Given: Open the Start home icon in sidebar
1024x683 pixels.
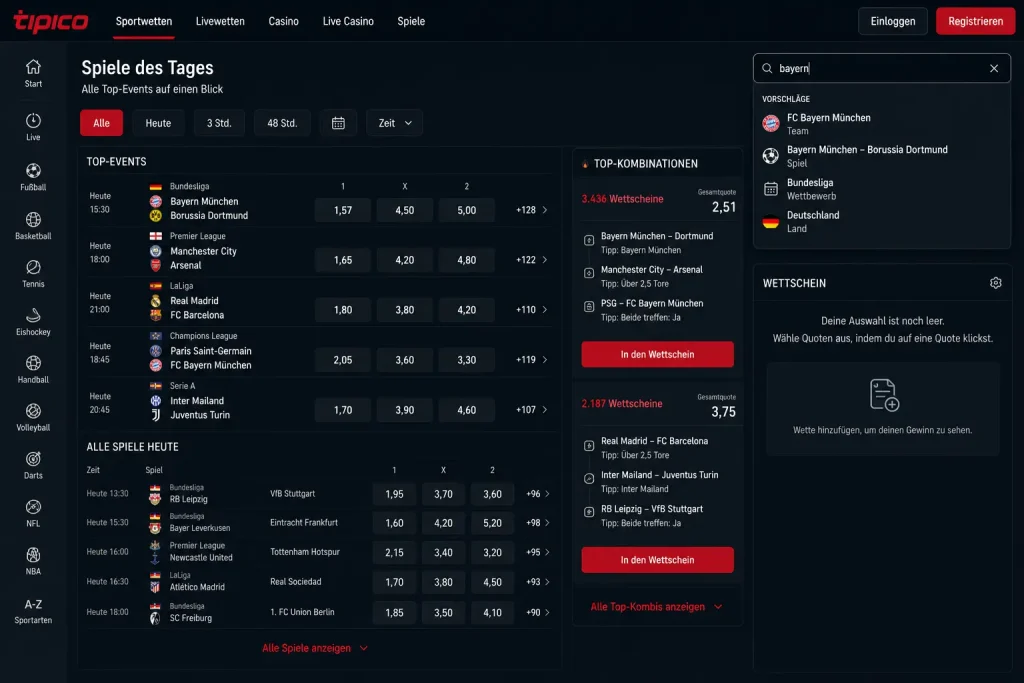Looking at the screenshot, I should [33, 67].
